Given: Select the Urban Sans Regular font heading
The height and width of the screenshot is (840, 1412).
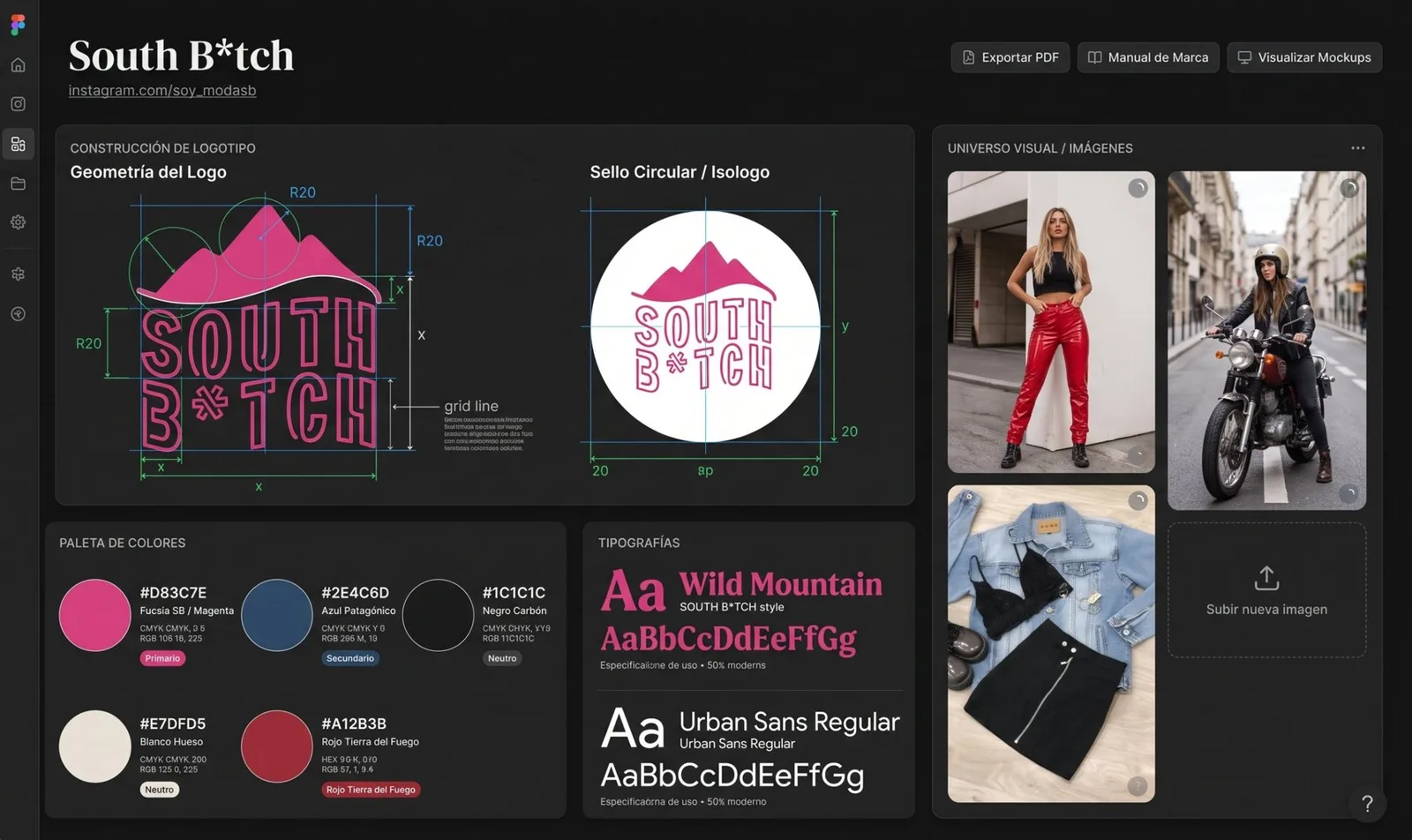Looking at the screenshot, I should 789,722.
